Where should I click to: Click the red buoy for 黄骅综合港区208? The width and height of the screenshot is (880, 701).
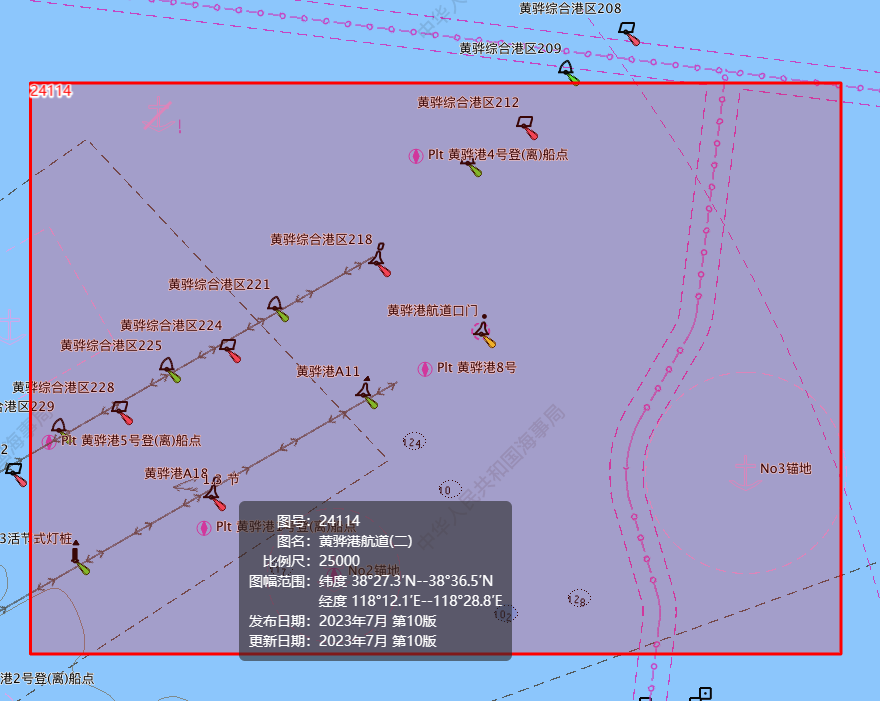629,34
